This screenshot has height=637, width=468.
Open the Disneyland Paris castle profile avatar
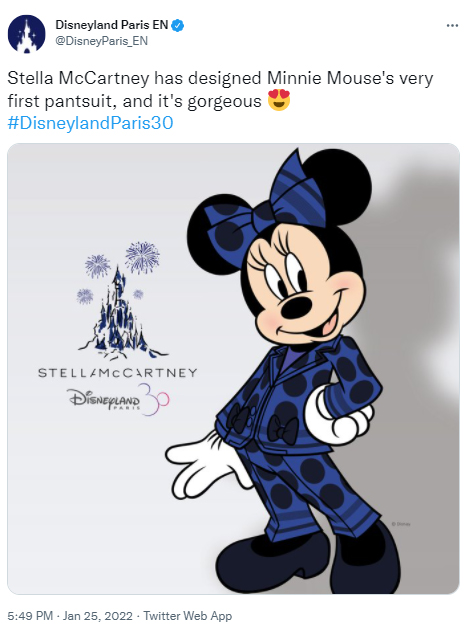tap(26, 34)
